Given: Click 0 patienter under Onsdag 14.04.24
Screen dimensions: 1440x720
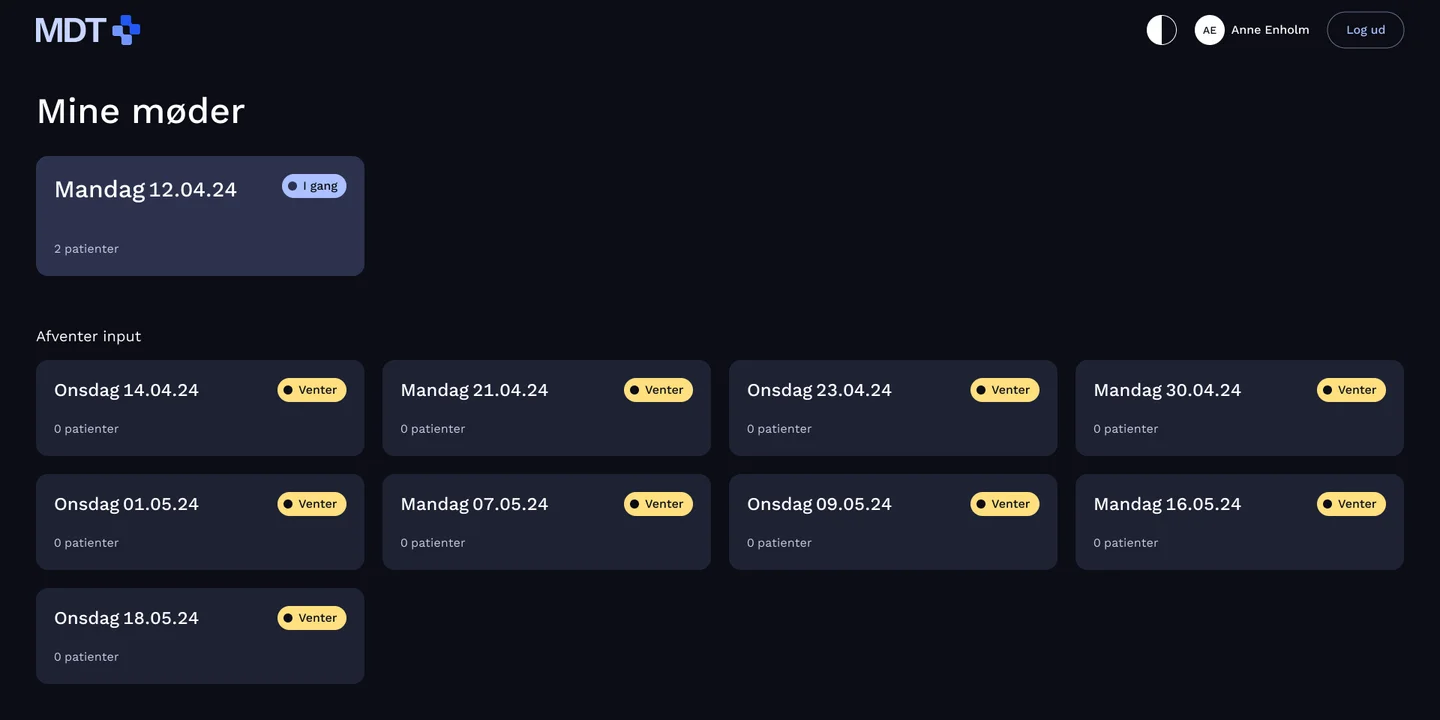Looking at the screenshot, I should pyautogui.click(x=86, y=429).
